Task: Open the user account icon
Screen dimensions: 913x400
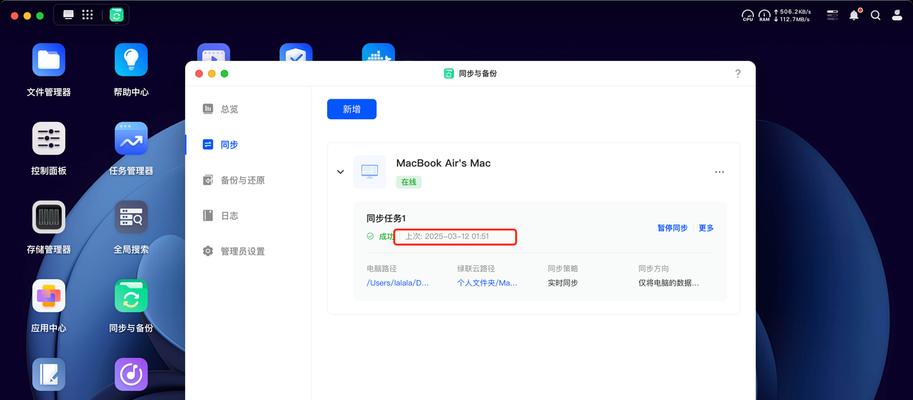Action: [x=897, y=15]
